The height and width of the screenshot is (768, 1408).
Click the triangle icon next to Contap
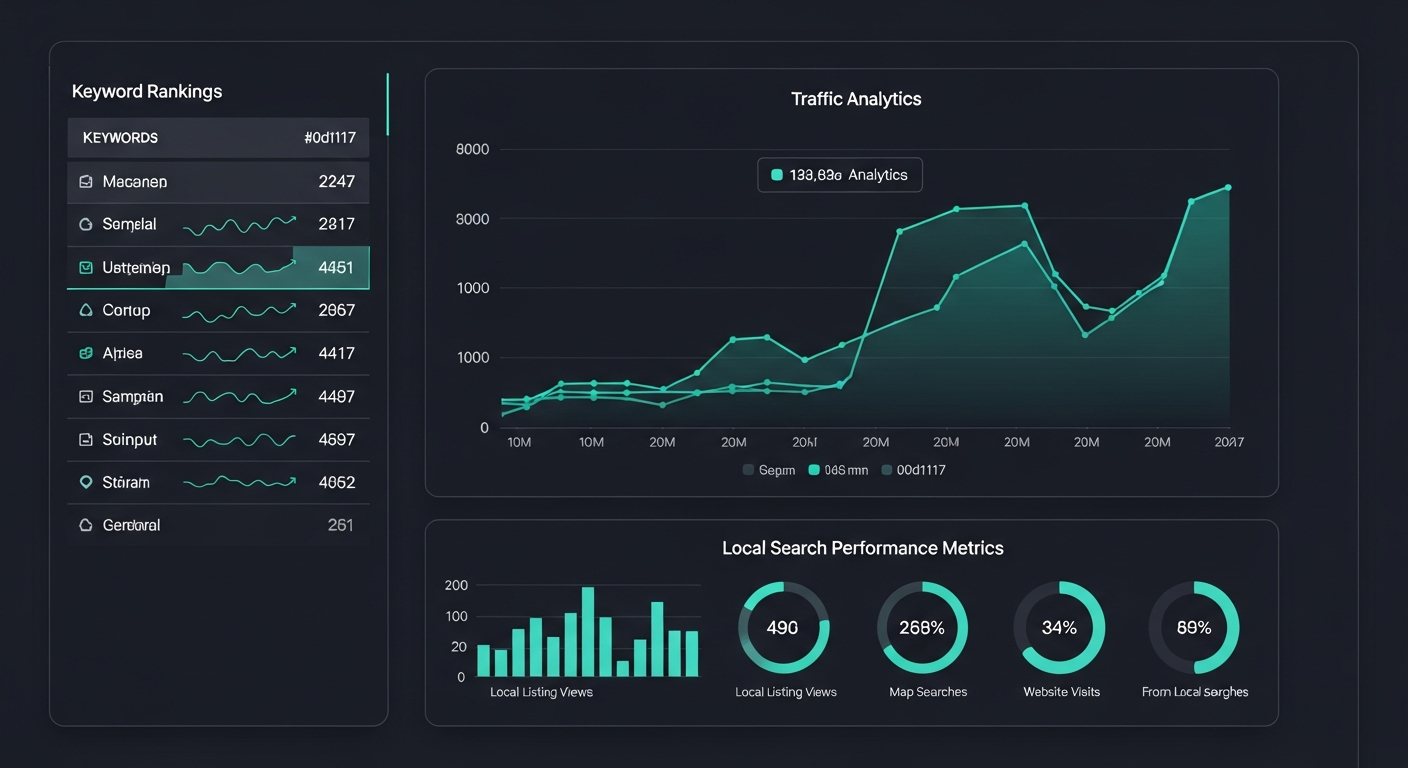[x=87, y=310]
